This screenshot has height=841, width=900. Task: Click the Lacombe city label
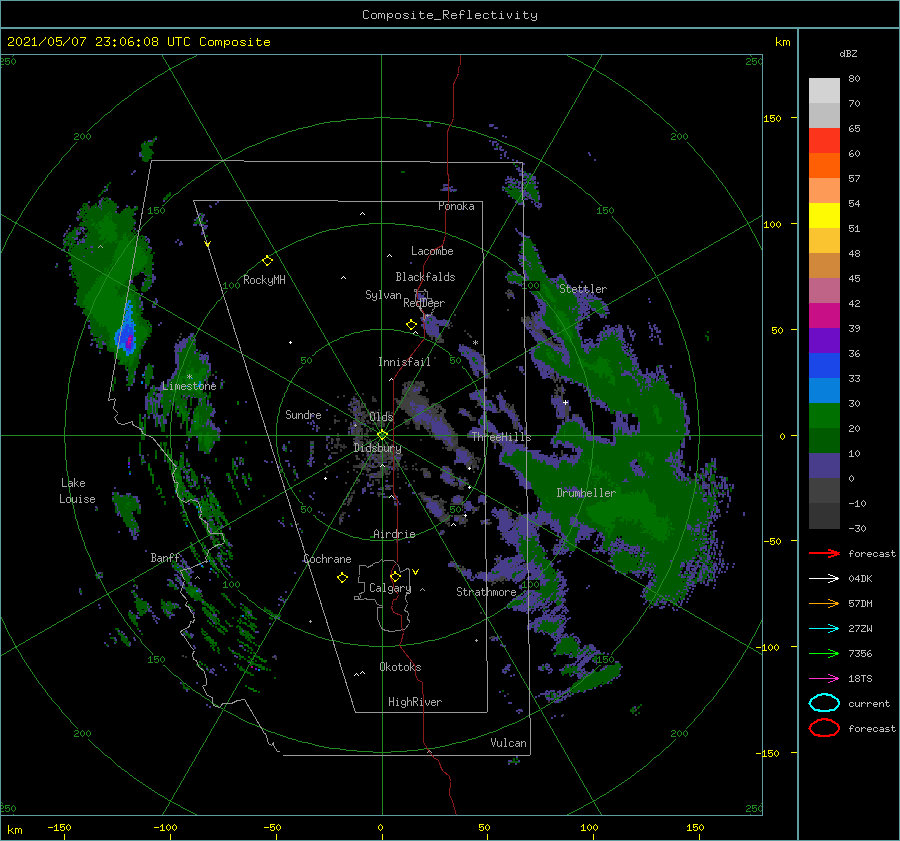coord(432,251)
